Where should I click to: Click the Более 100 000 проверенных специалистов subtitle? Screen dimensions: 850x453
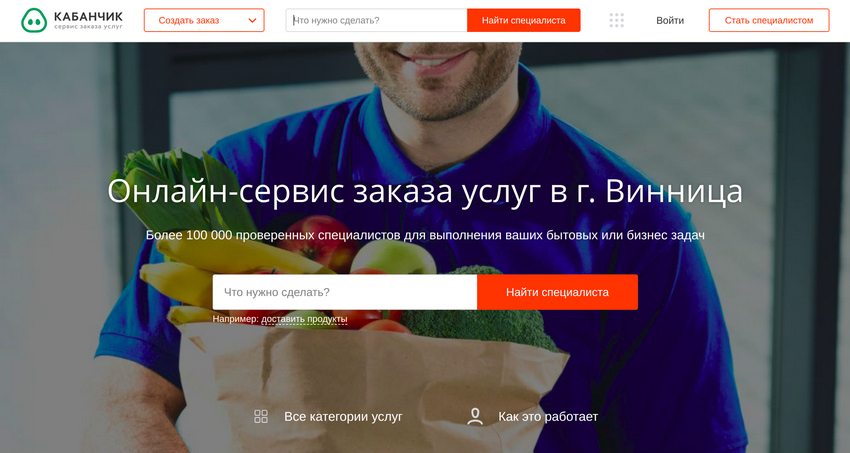pos(425,235)
